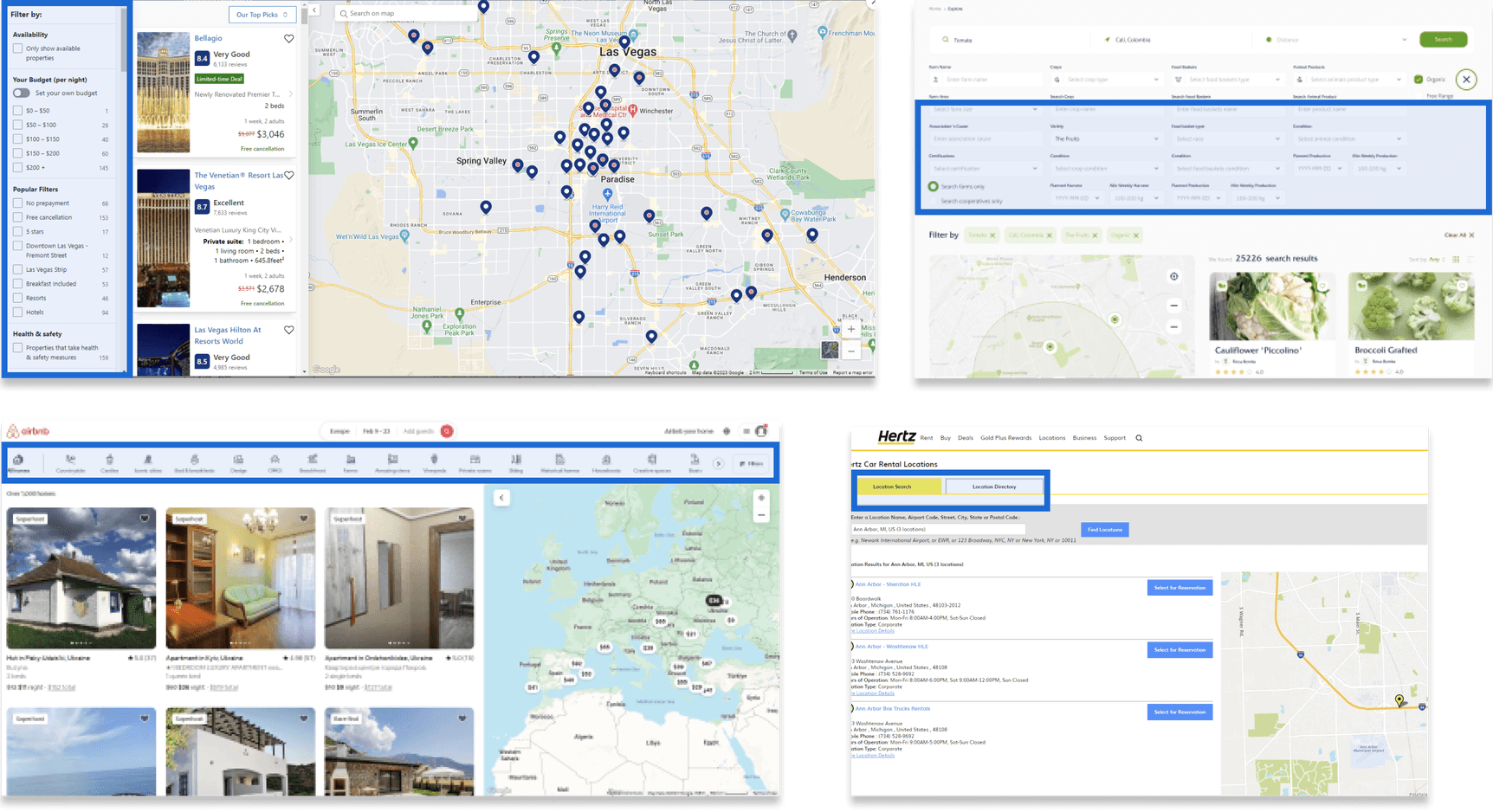Close the farm filter panel X
Screen dimensions: 1493x812
tap(1466, 80)
